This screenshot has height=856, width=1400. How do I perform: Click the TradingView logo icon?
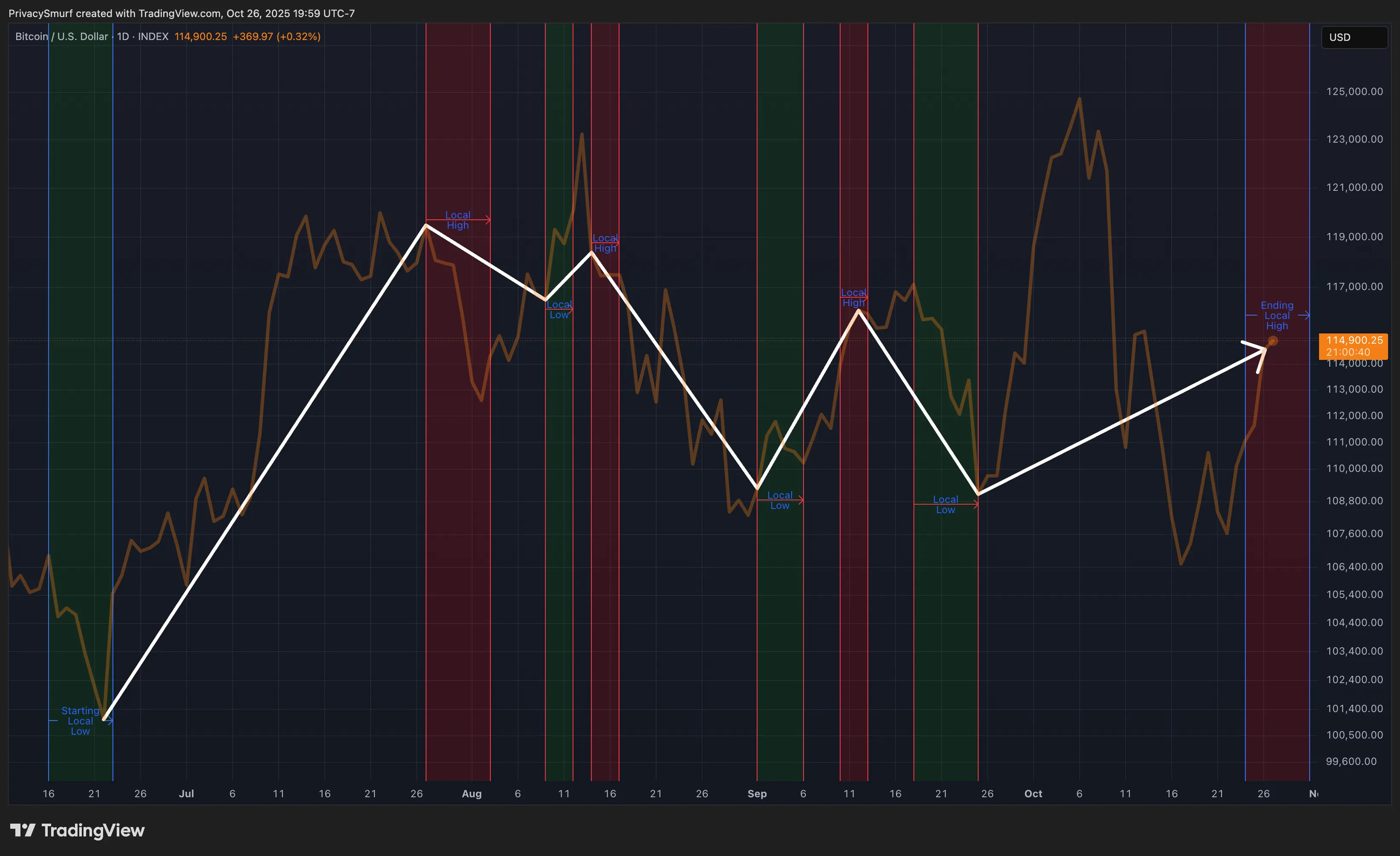click(23, 830)
